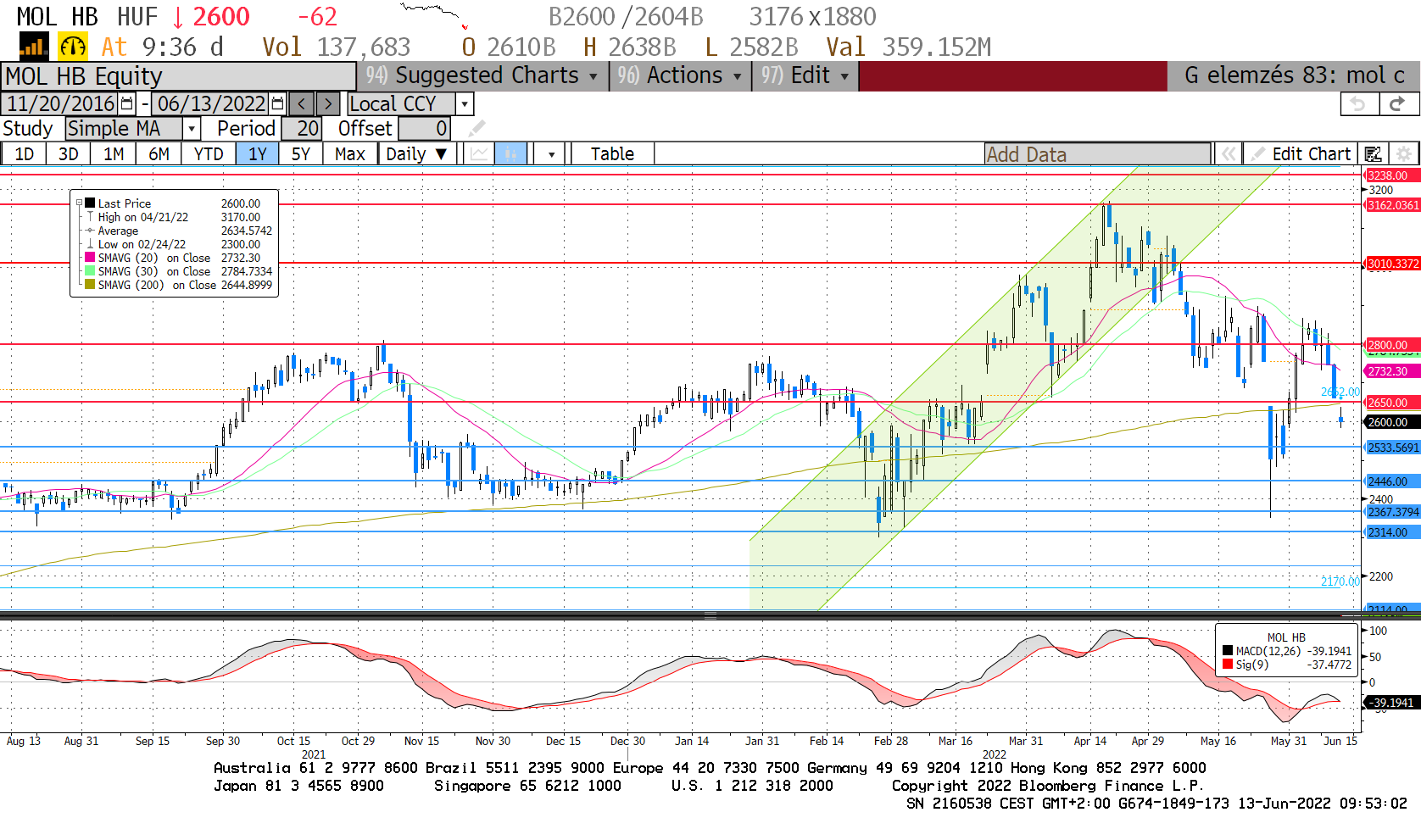Click the MOL HB Equity security field
The height and width of the screenshot is (840, 1421).
pos(178,75)
